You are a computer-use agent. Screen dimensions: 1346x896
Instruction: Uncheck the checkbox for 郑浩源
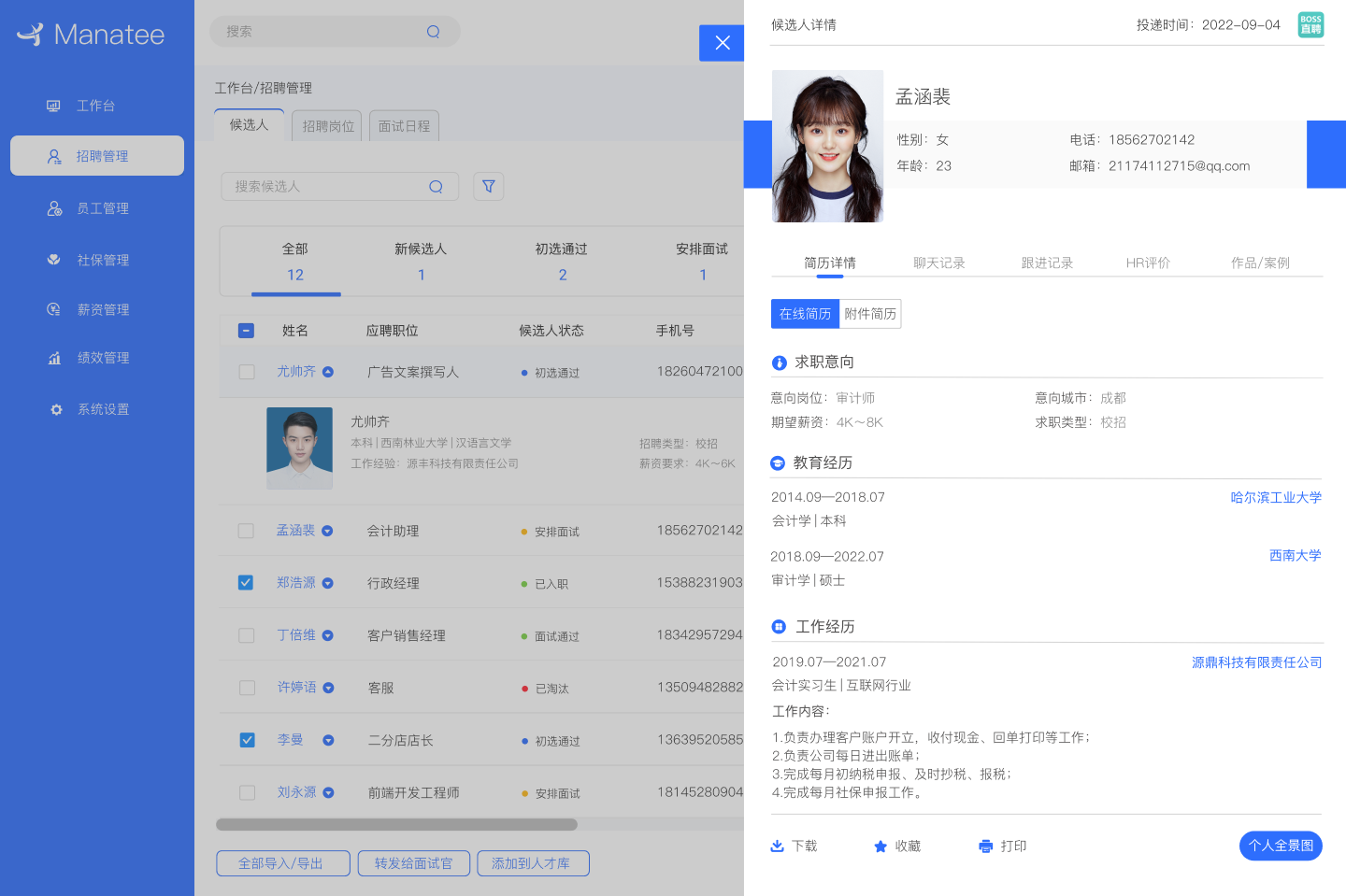[x=246, y=582]
